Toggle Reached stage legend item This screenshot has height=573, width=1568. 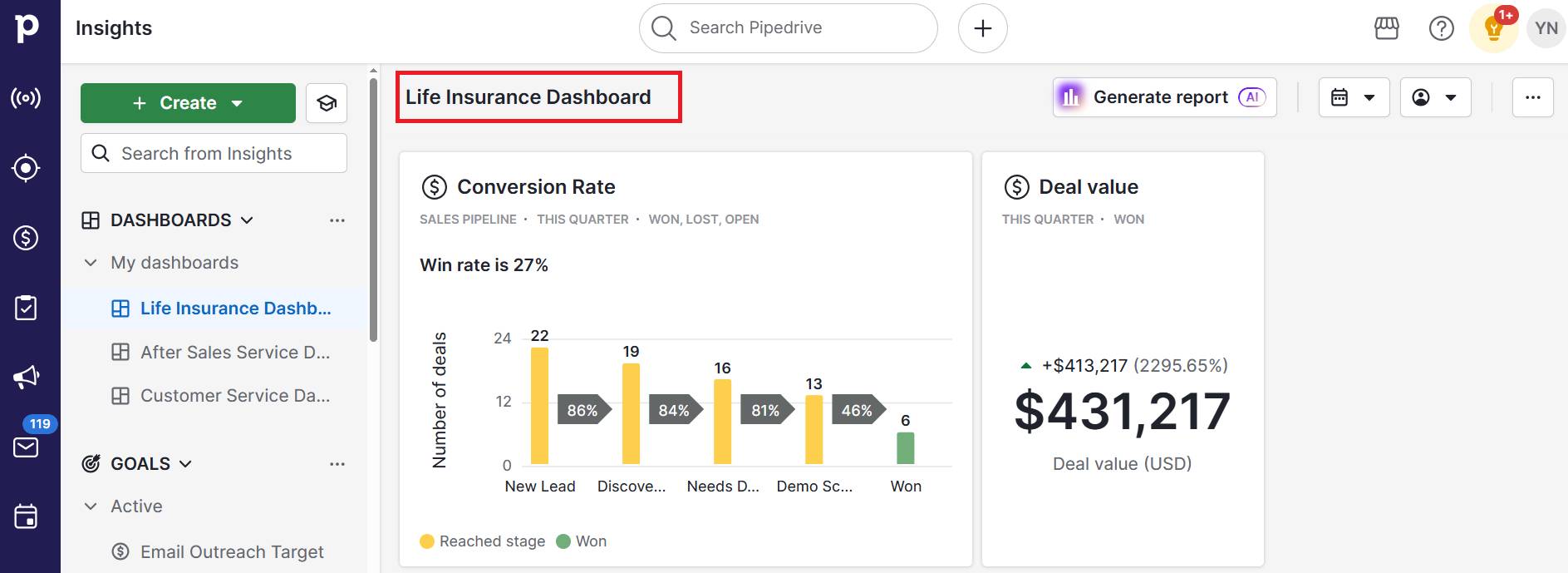[x=483, y=541]
